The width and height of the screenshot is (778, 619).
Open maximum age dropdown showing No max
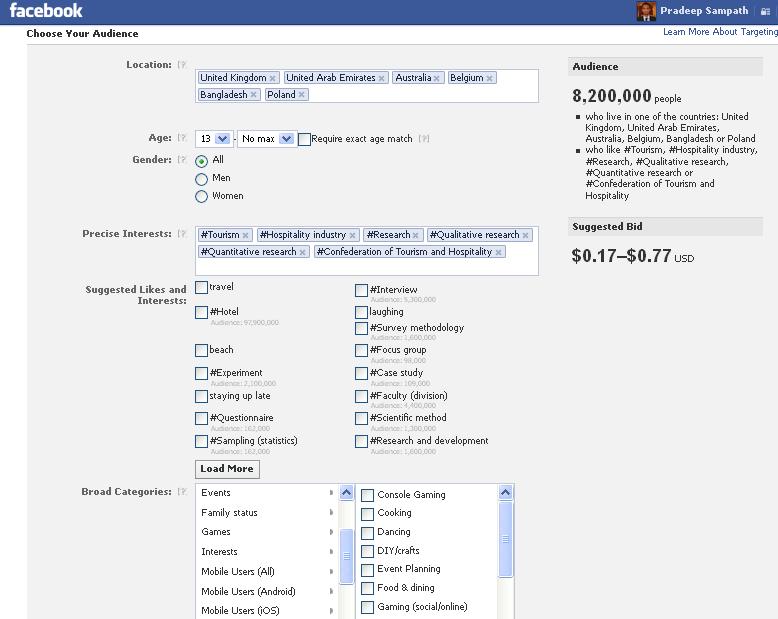267,139
